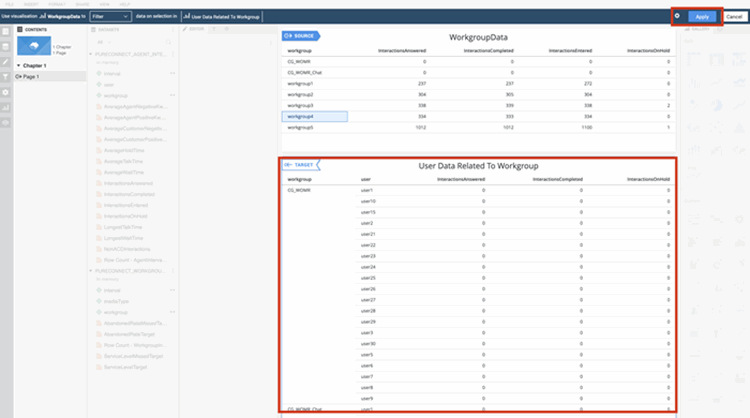Click InteractionsEntered header in WorkgroupData
Screen dimensions: 750x418
[570, 51]
